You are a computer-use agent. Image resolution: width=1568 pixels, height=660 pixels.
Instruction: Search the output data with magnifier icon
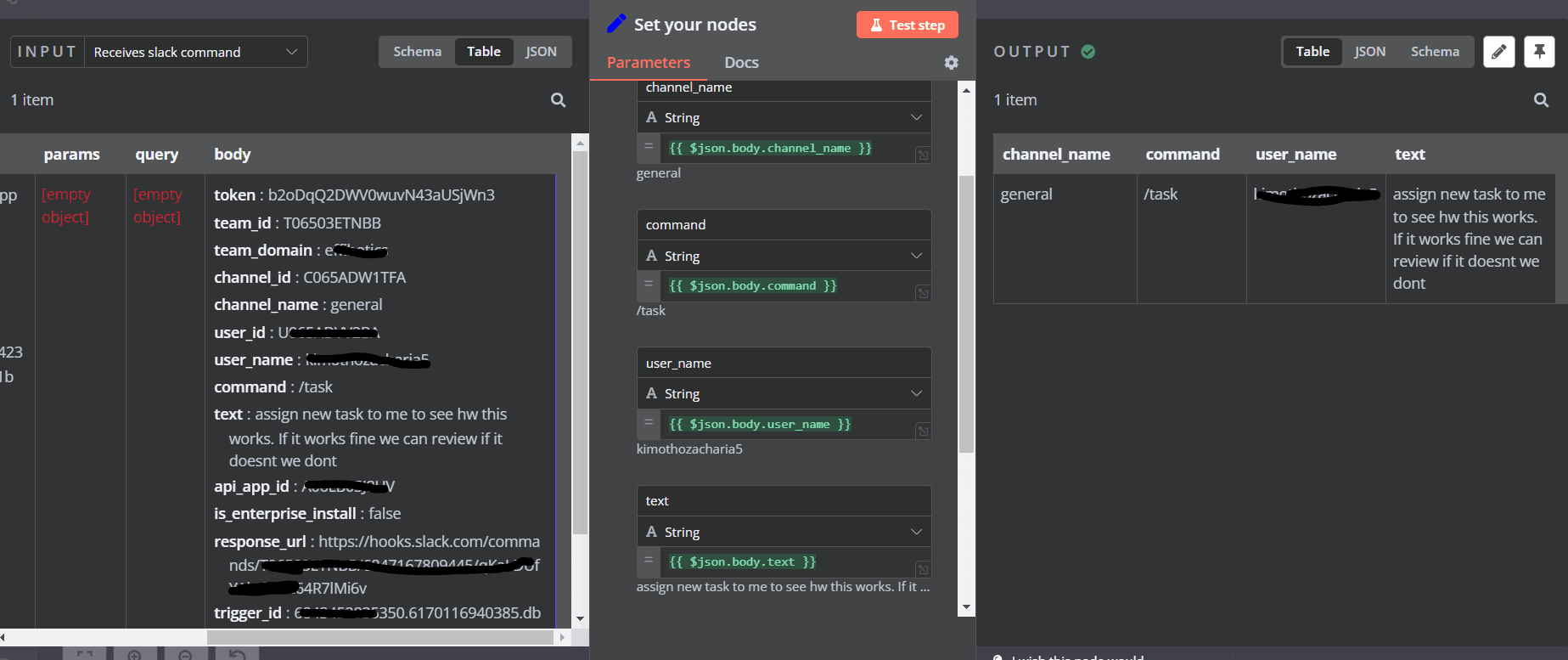(x=1541, y=99)
